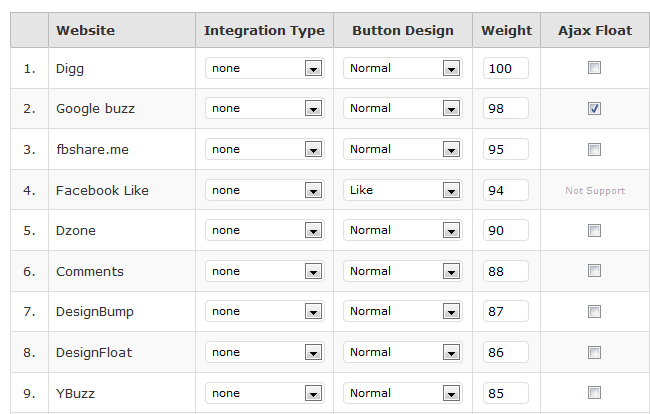Focus Facebook Like weight field showing 94
Viewport: 650px width, 414px height.
coord(506,190)
